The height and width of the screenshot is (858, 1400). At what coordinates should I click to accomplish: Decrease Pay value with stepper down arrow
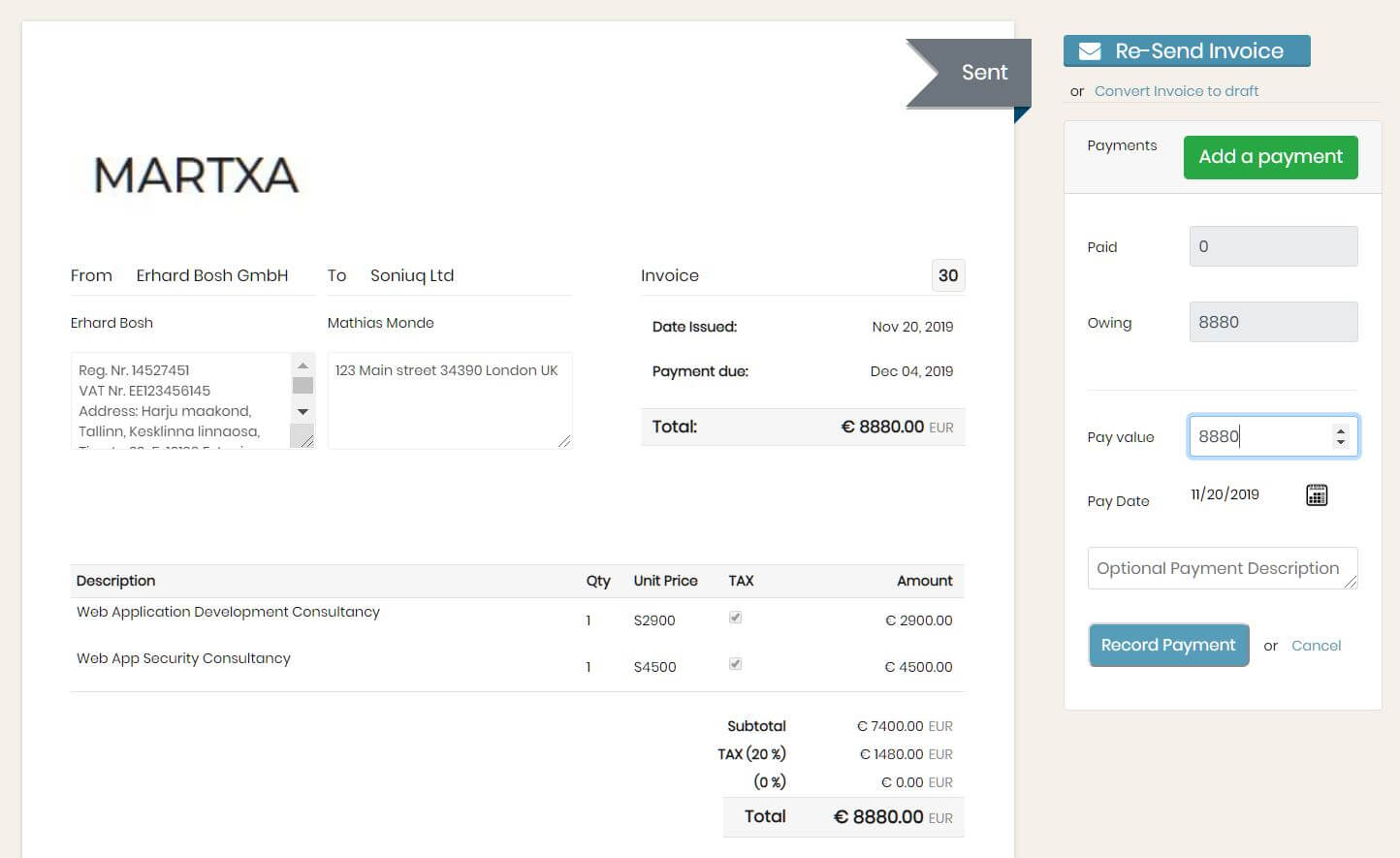pyautogui.click(x=1340, y=443)
